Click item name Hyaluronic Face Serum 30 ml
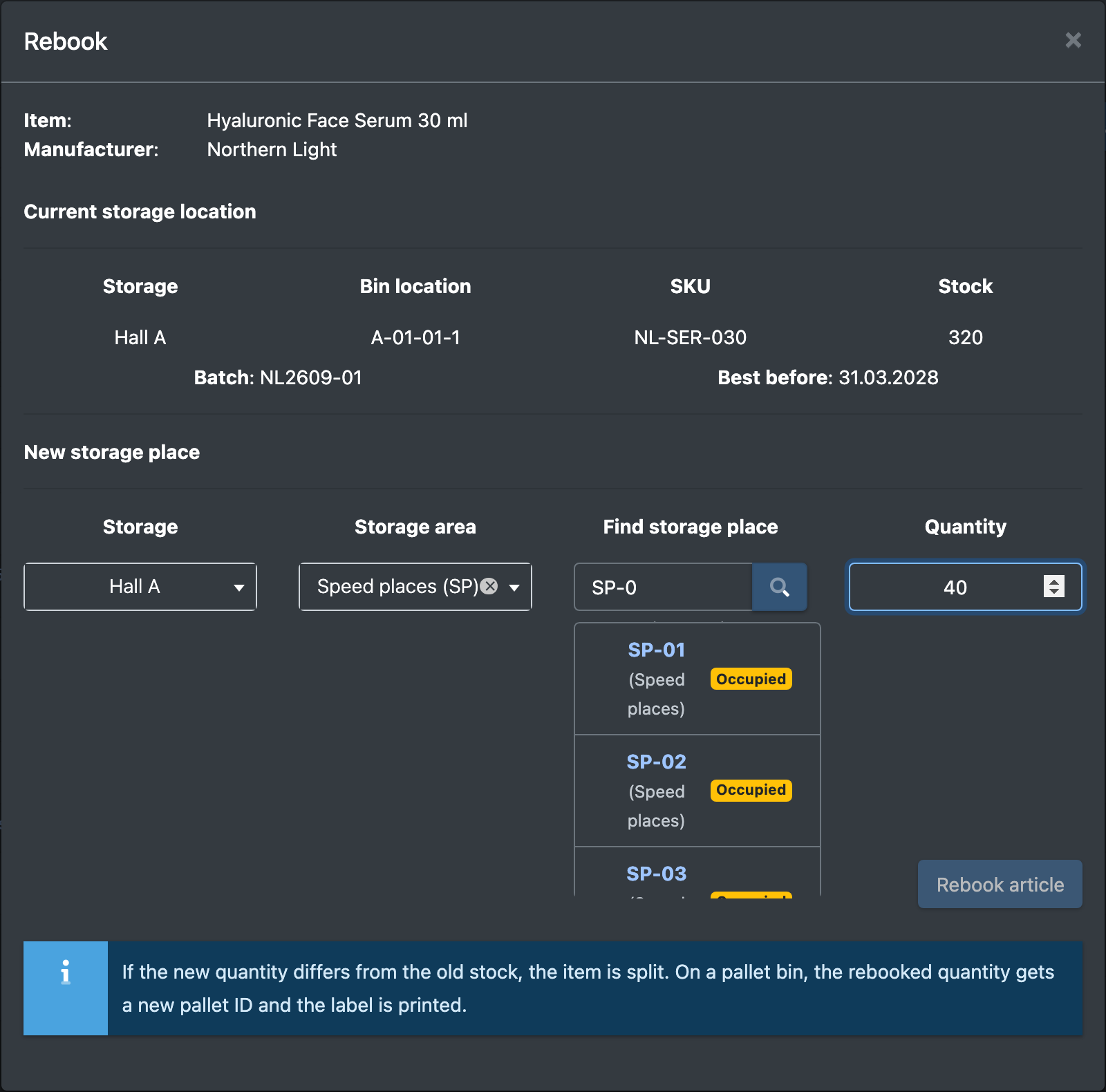 pos(337,120)
